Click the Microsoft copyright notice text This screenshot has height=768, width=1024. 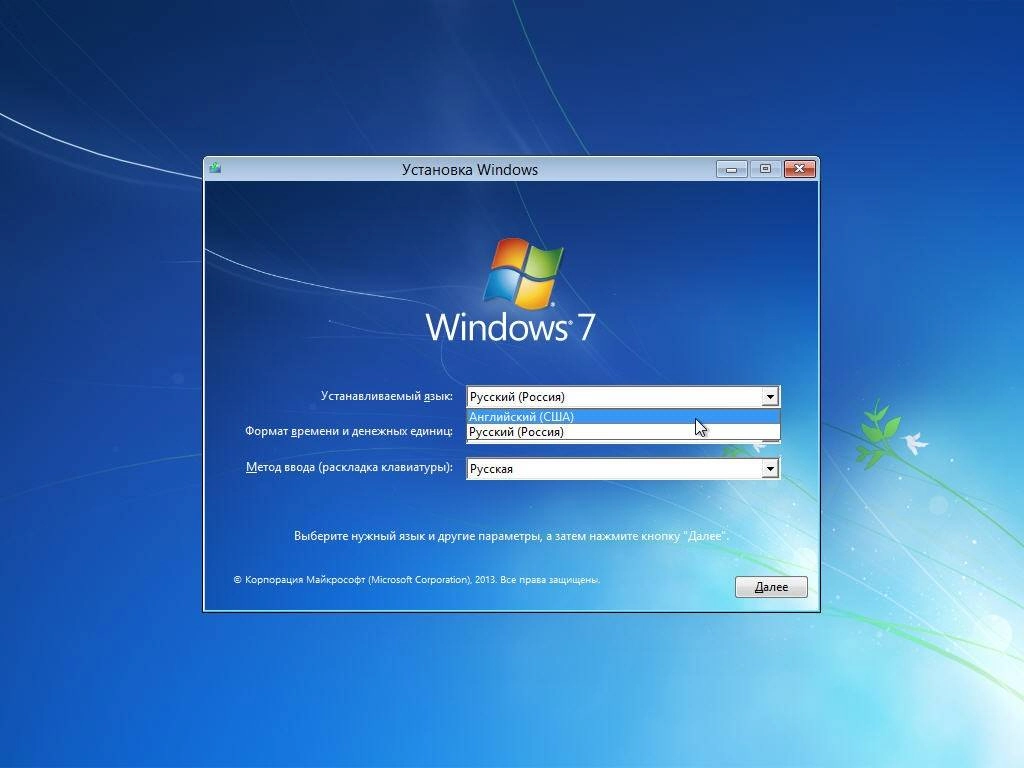coord(417,579)
